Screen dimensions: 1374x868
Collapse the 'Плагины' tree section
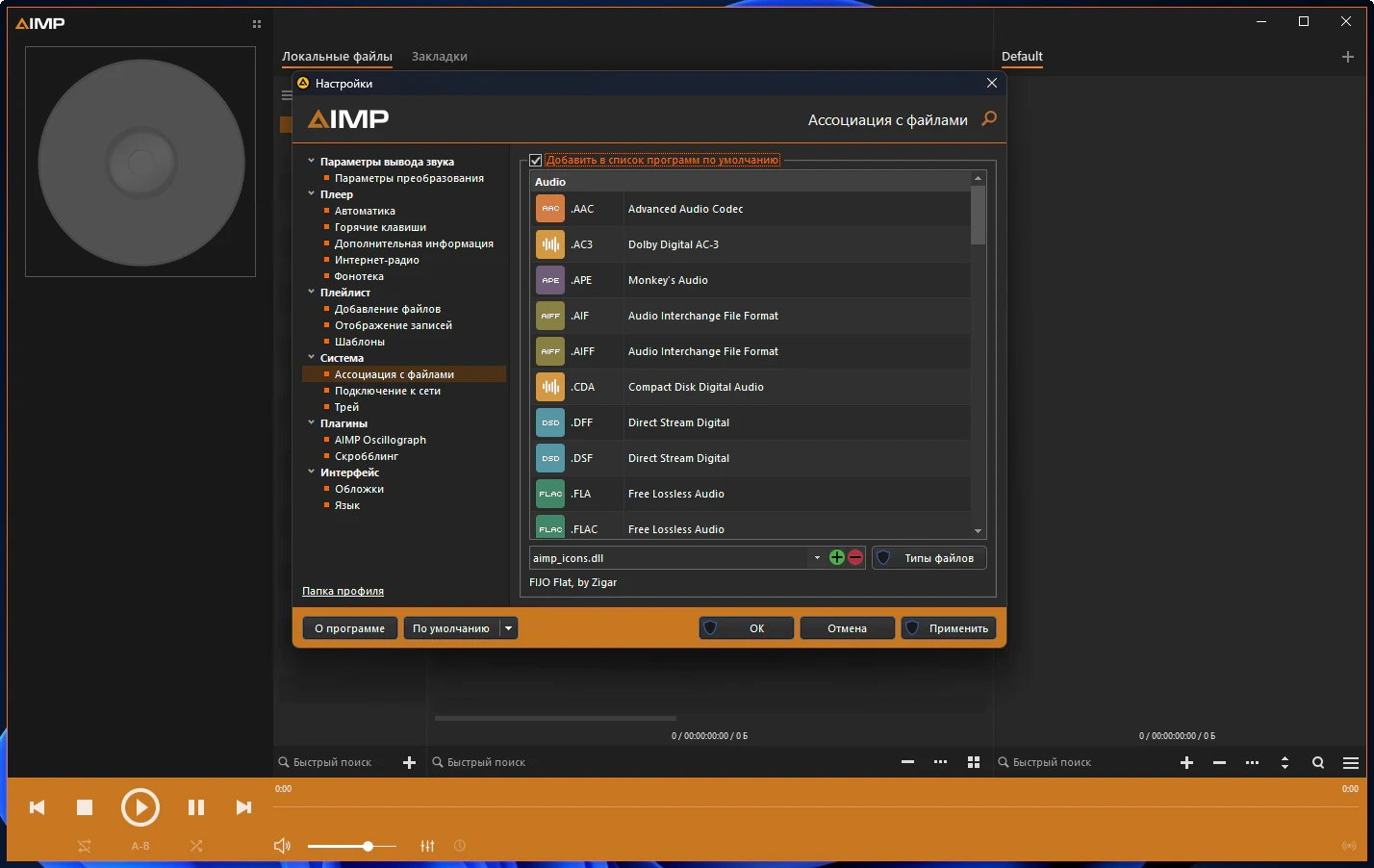click(311, 423)
